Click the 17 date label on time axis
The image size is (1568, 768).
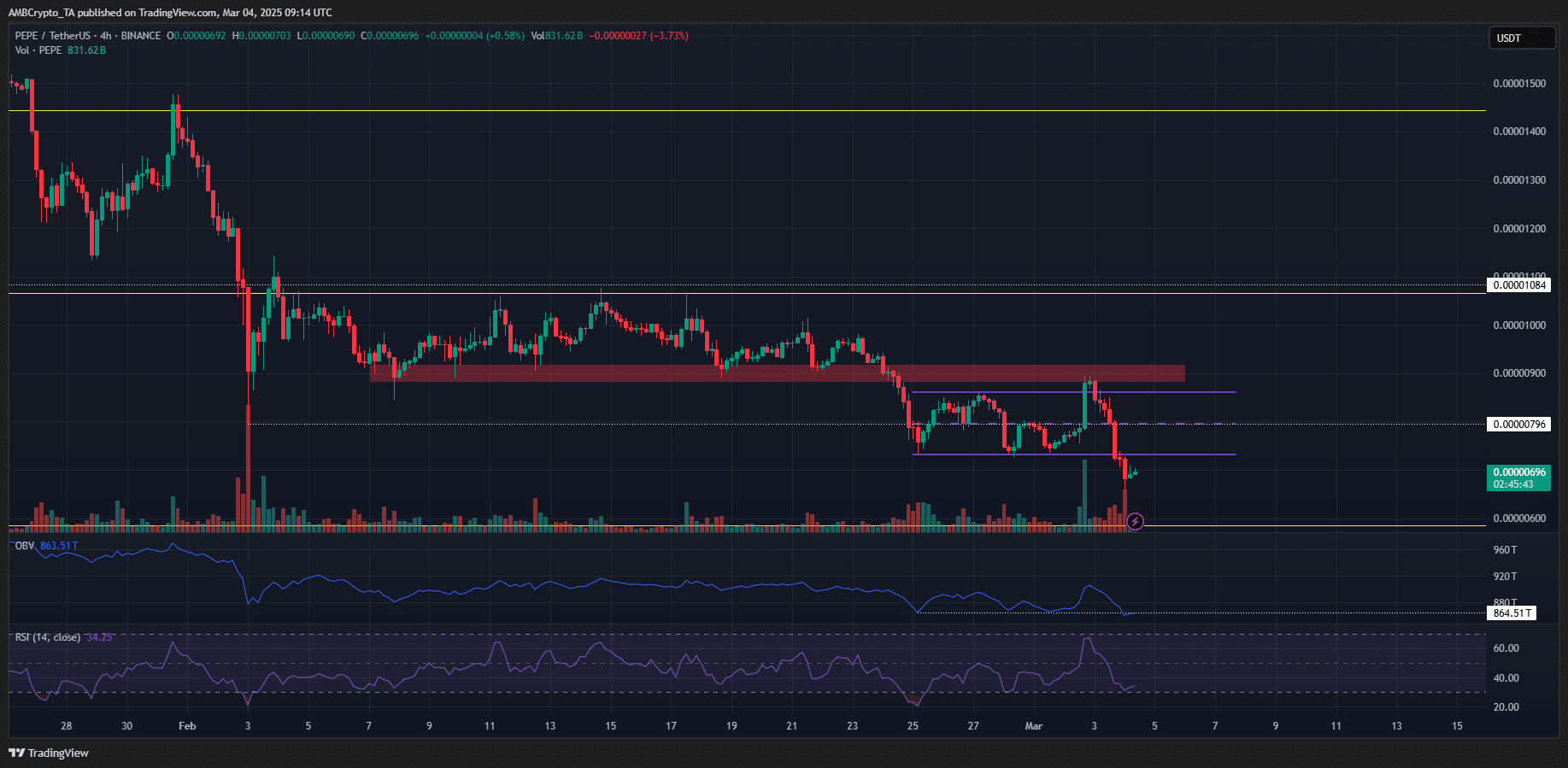pyautogui.click(x=672, y=726)
